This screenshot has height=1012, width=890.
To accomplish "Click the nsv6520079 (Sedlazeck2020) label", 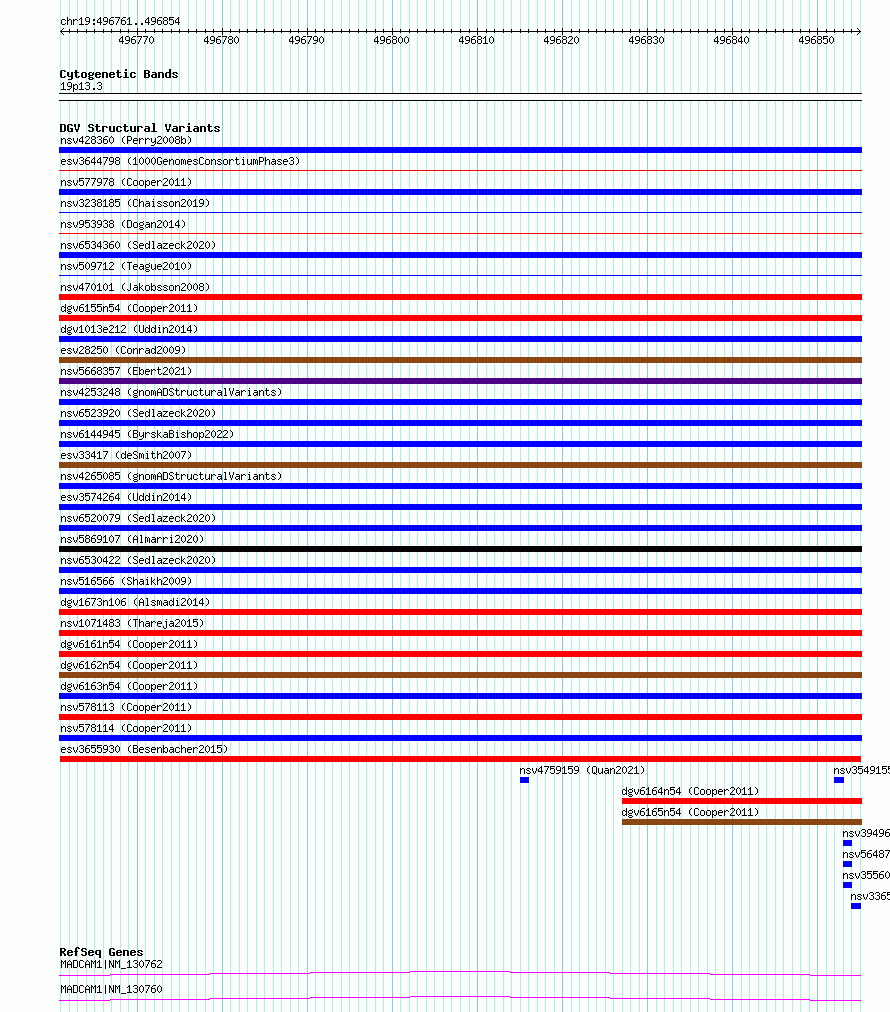I will tap(138, 518).
